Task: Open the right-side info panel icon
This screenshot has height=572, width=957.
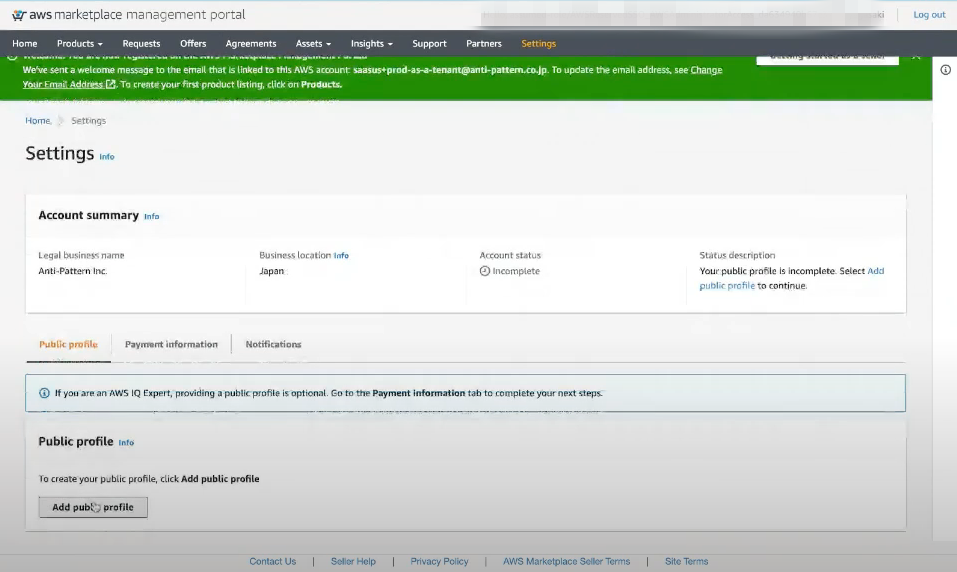Action: [x=945, y=70]
